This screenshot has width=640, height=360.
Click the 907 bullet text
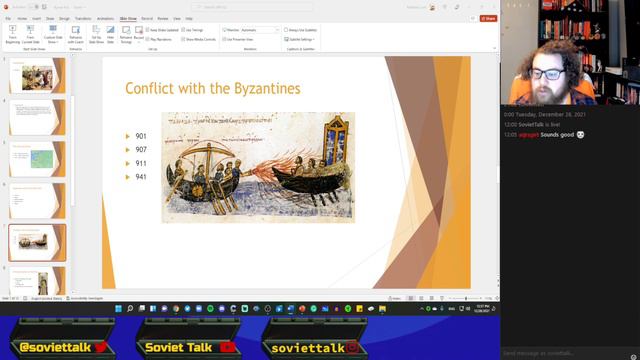tap(141, 150)
